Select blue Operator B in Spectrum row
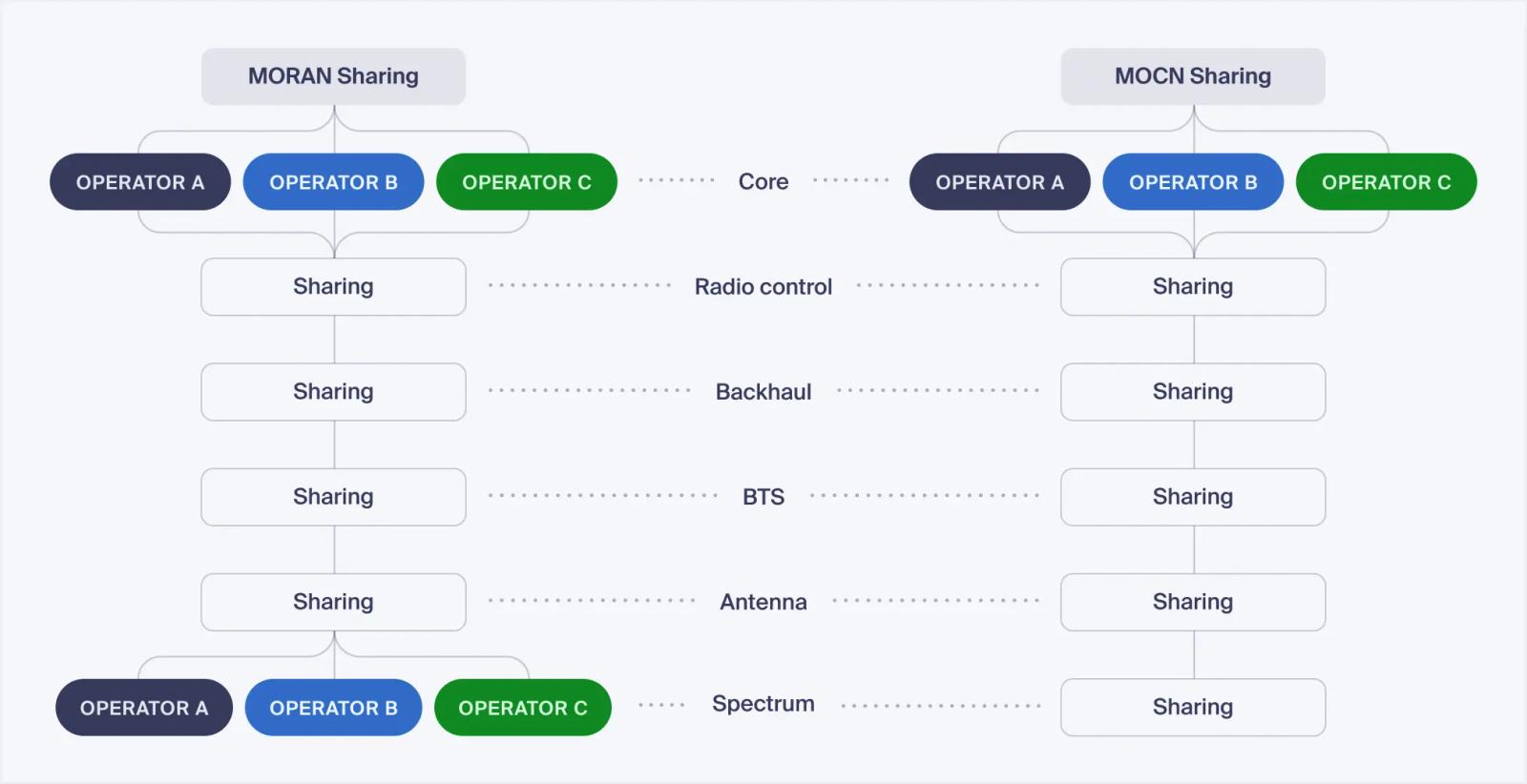Image resolution: width=1527 pixels, height=784 pixels. click(333, 708)
